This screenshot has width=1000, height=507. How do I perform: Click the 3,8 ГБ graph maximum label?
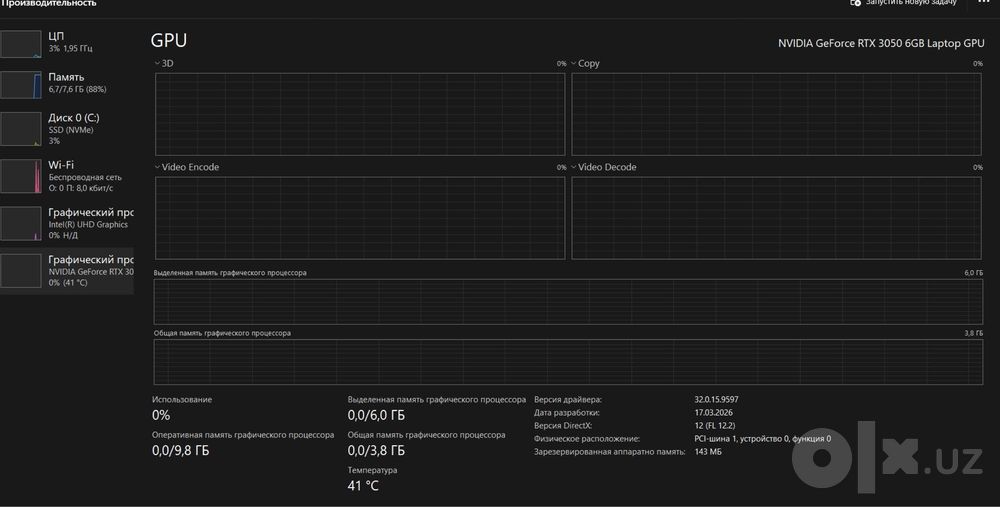point(973,334)
